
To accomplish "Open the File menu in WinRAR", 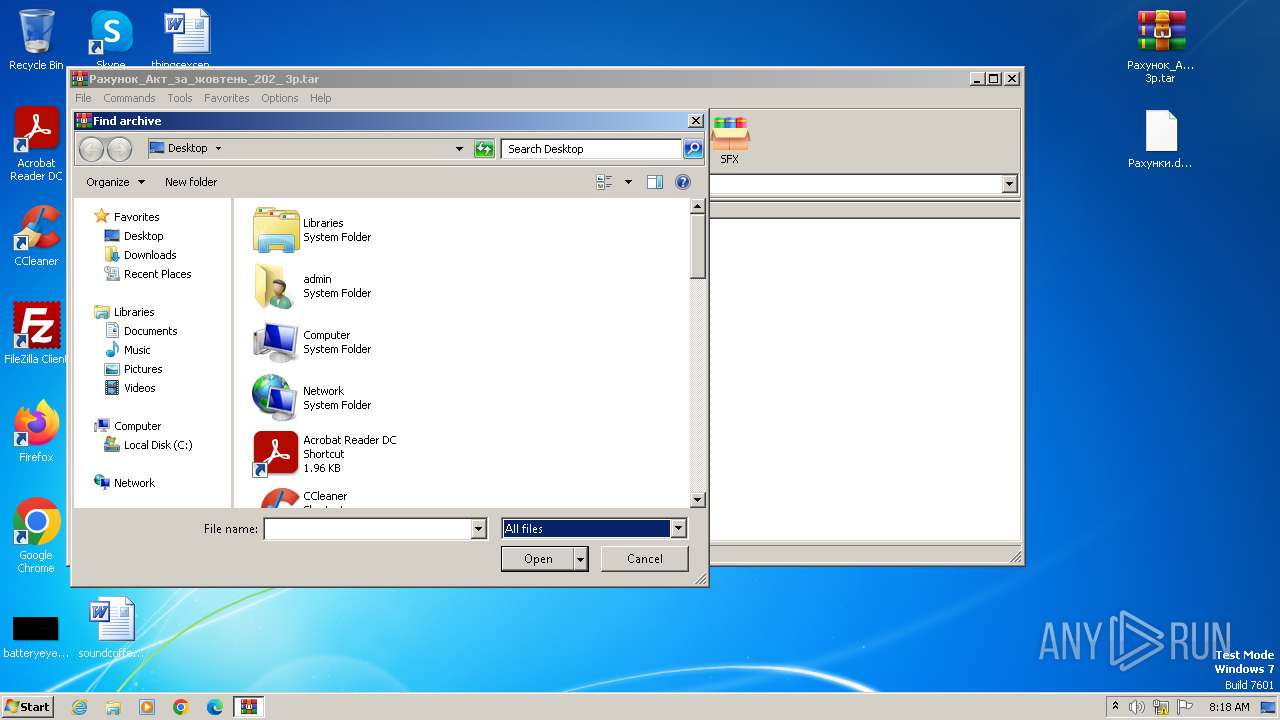I will 83,98.
